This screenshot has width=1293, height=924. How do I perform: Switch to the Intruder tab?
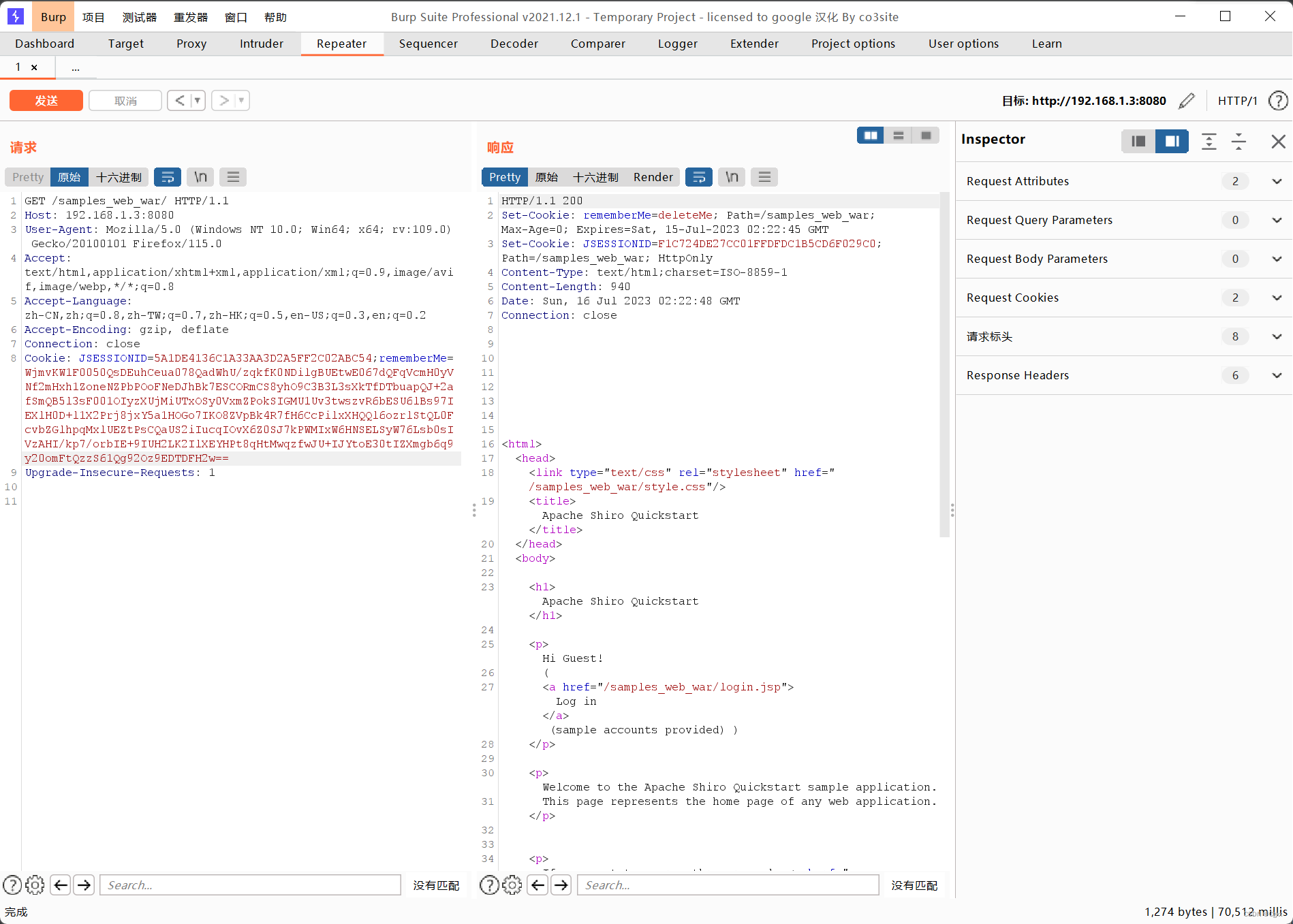pyautogui.click(x=262, y=44)
